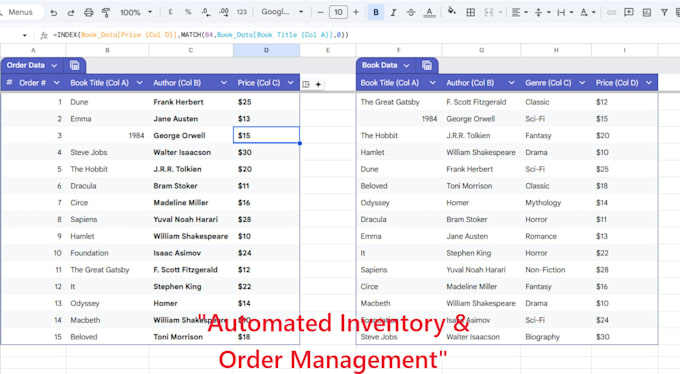Select cell with price $15 for 1984 order

coord(266,135)
